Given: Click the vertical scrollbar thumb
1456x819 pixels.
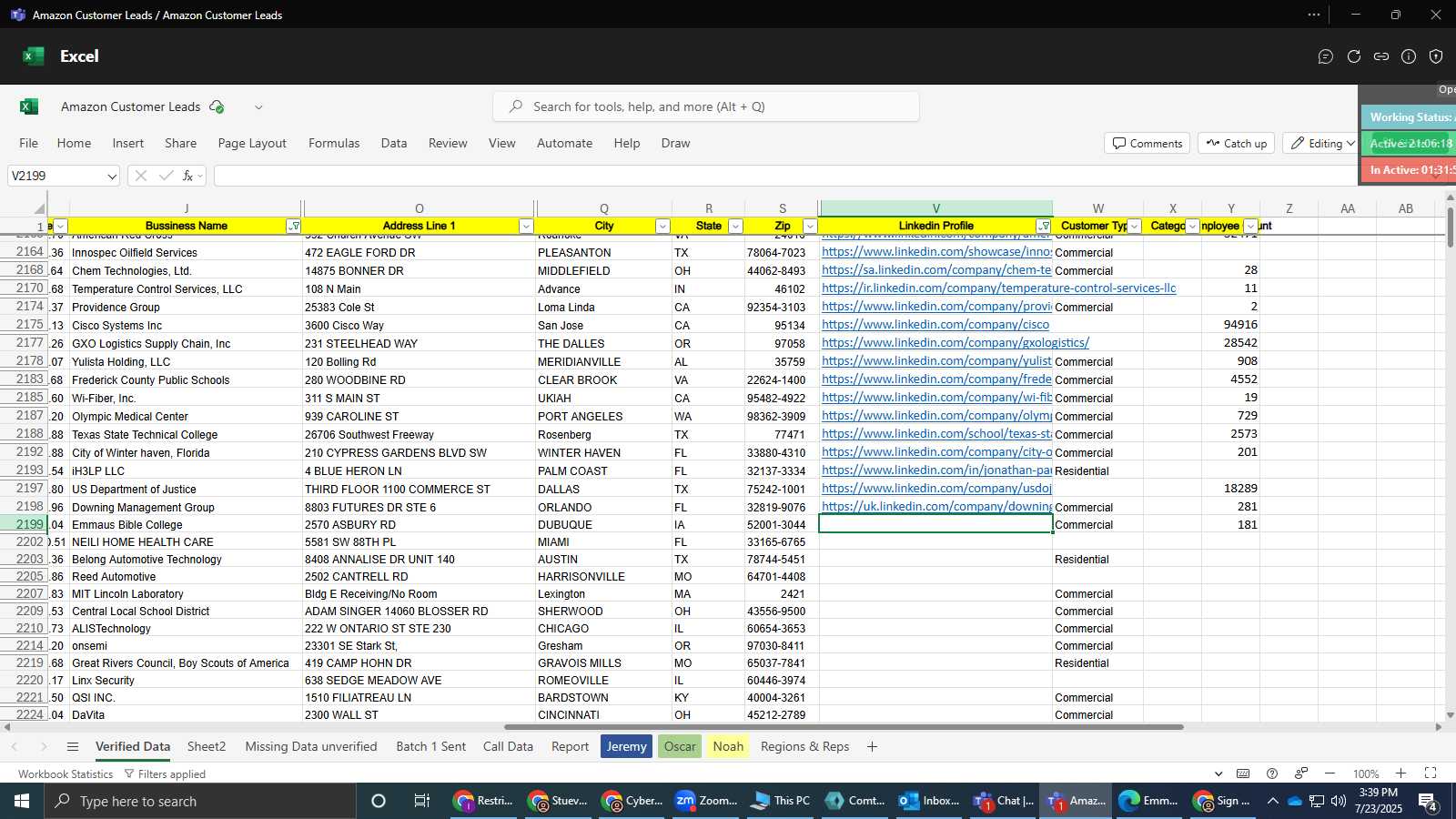Looking at the screenshot, I should [1450, 229].
